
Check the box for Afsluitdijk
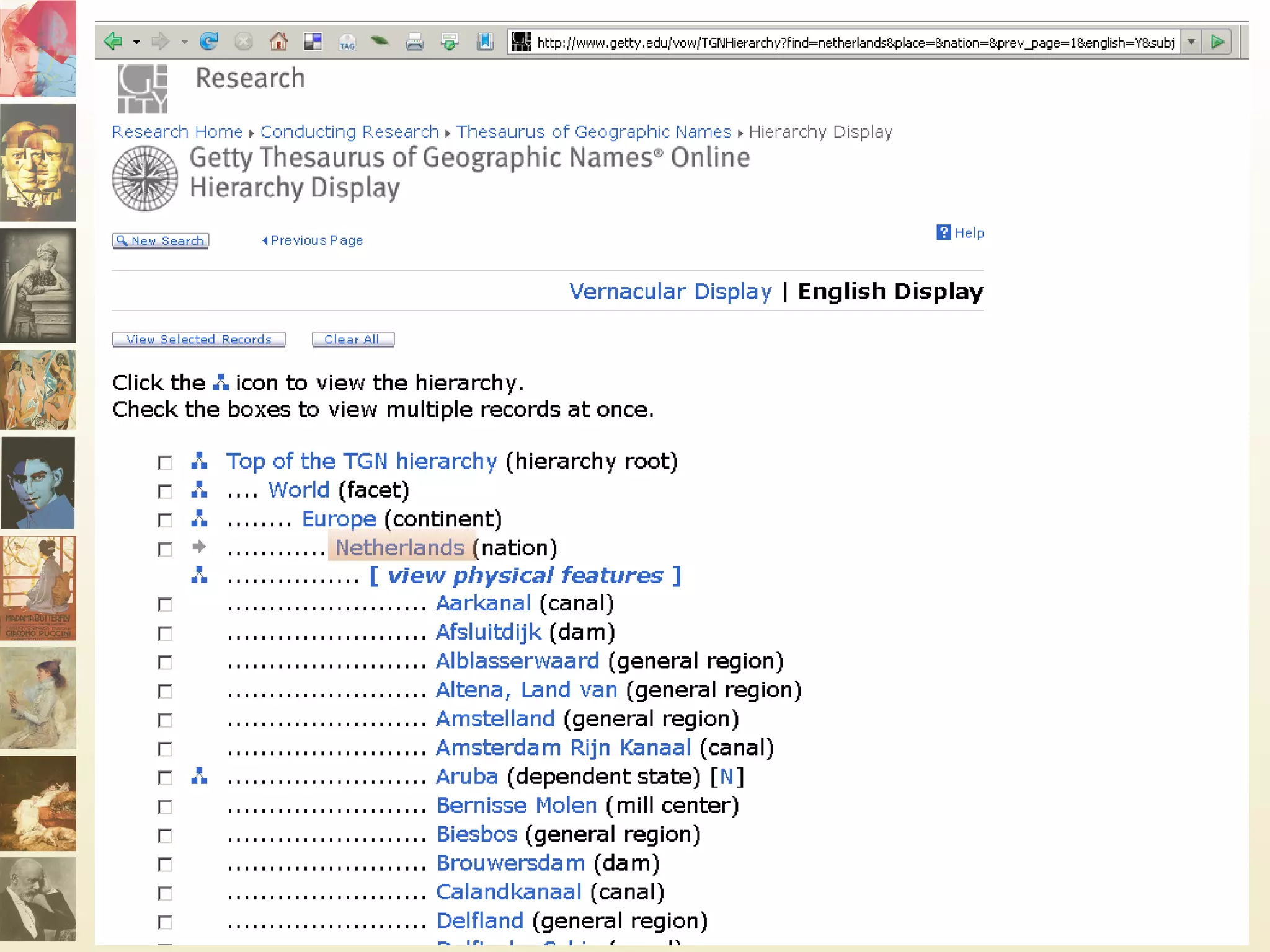point(165,633)
